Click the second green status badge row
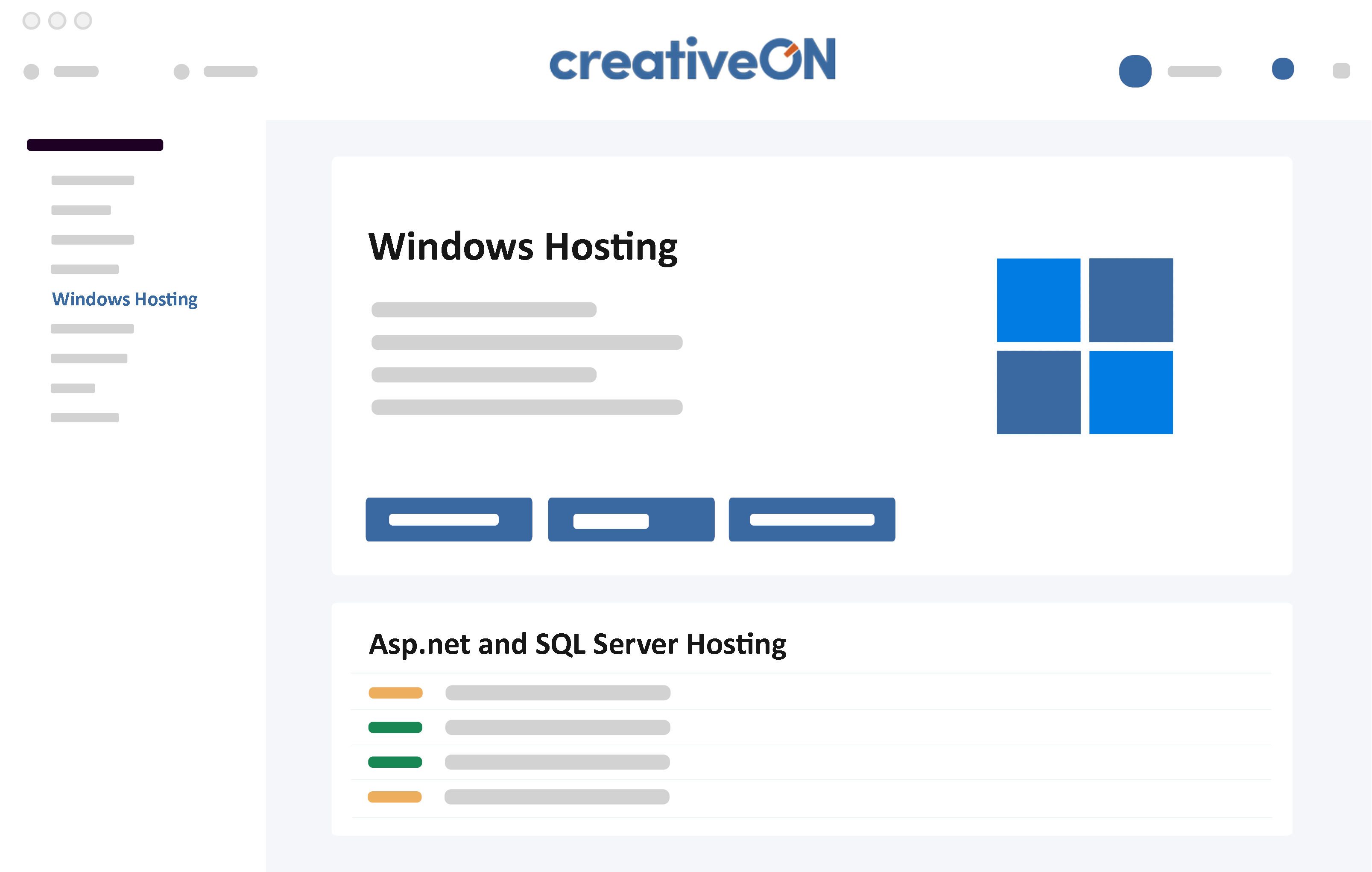 point(395,762)
